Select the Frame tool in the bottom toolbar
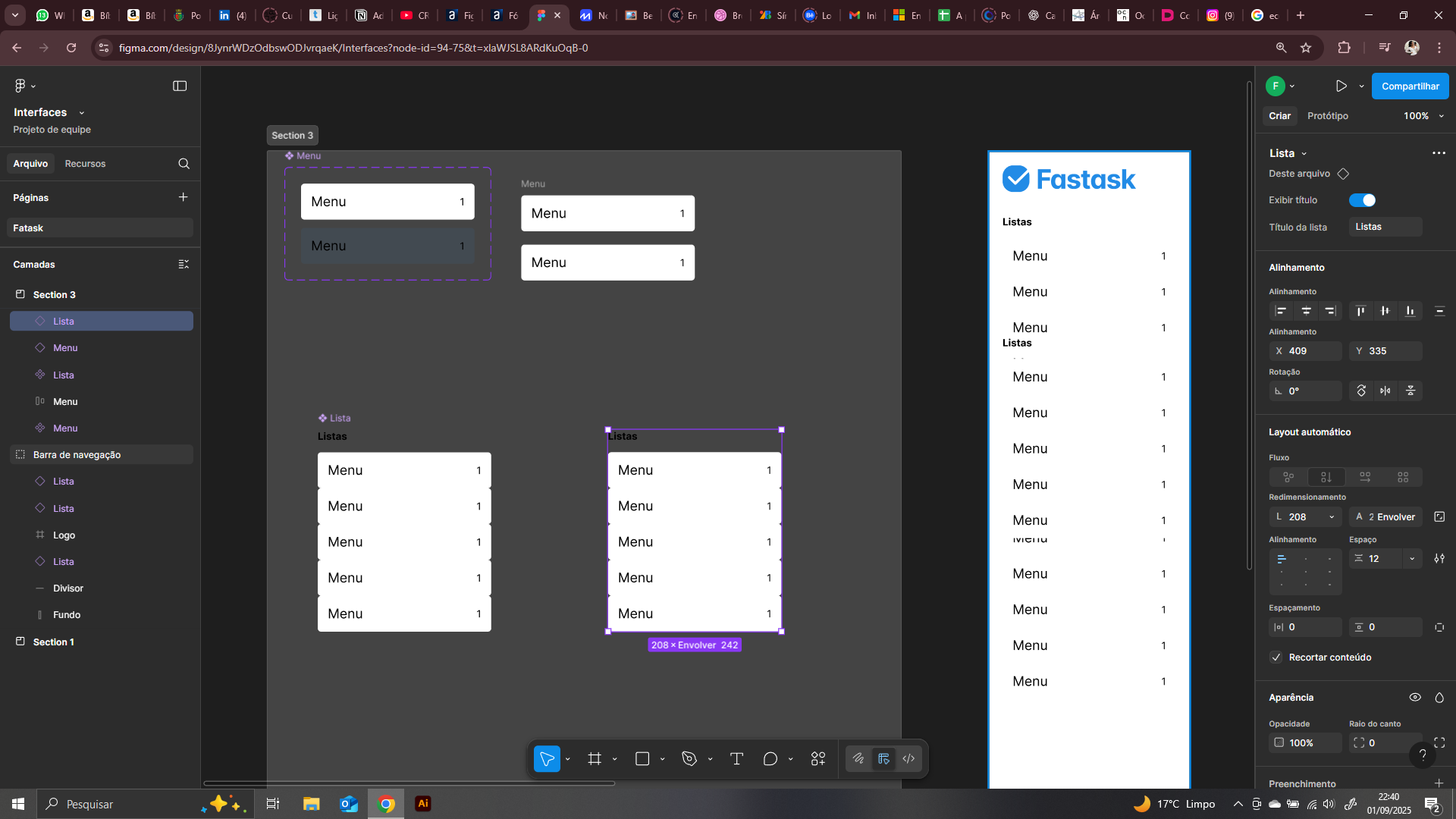Screen dimensions: 1456x819 [x=595, y=758]
